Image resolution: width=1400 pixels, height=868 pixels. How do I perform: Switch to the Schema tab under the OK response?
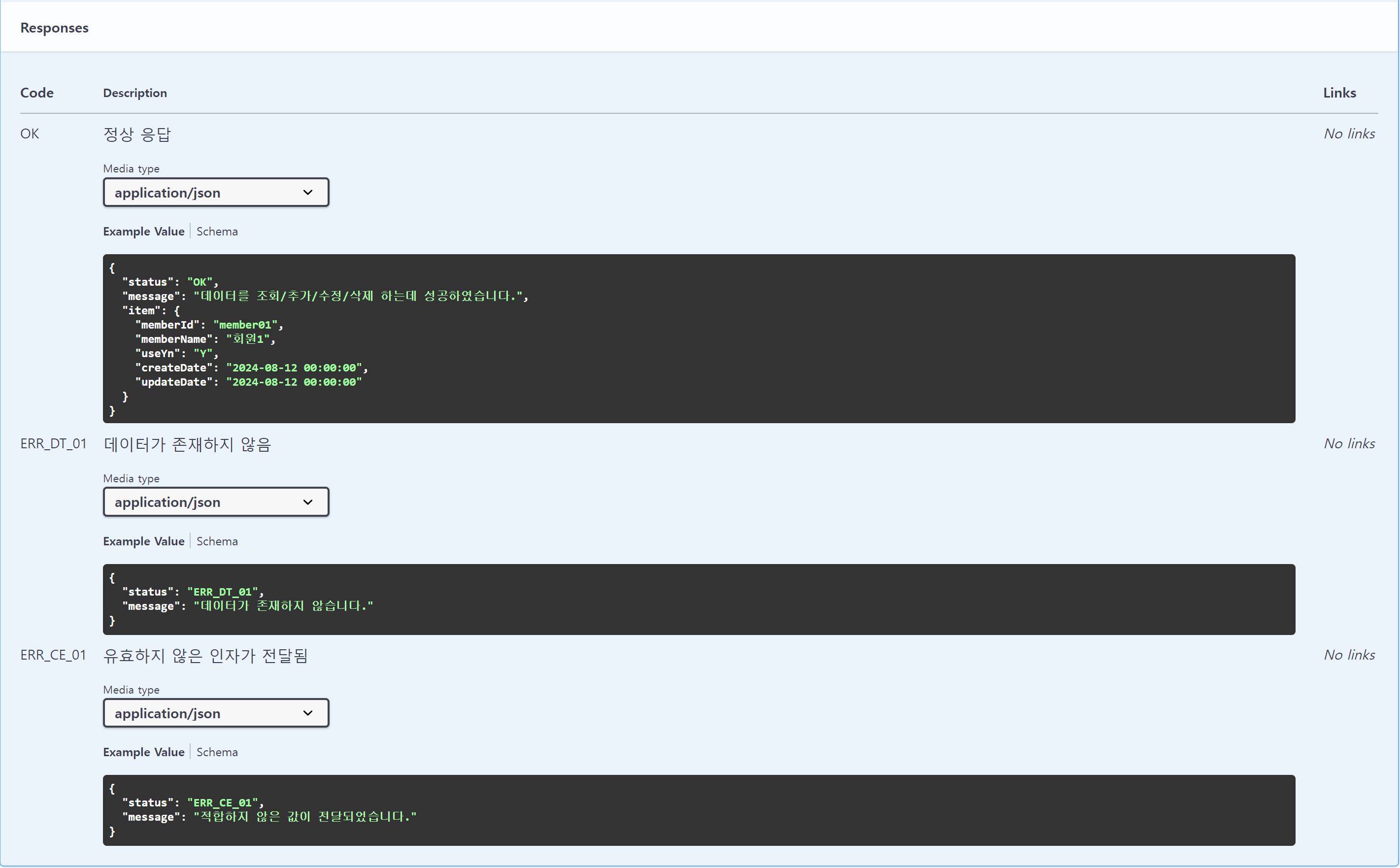(x=217, y=232)
